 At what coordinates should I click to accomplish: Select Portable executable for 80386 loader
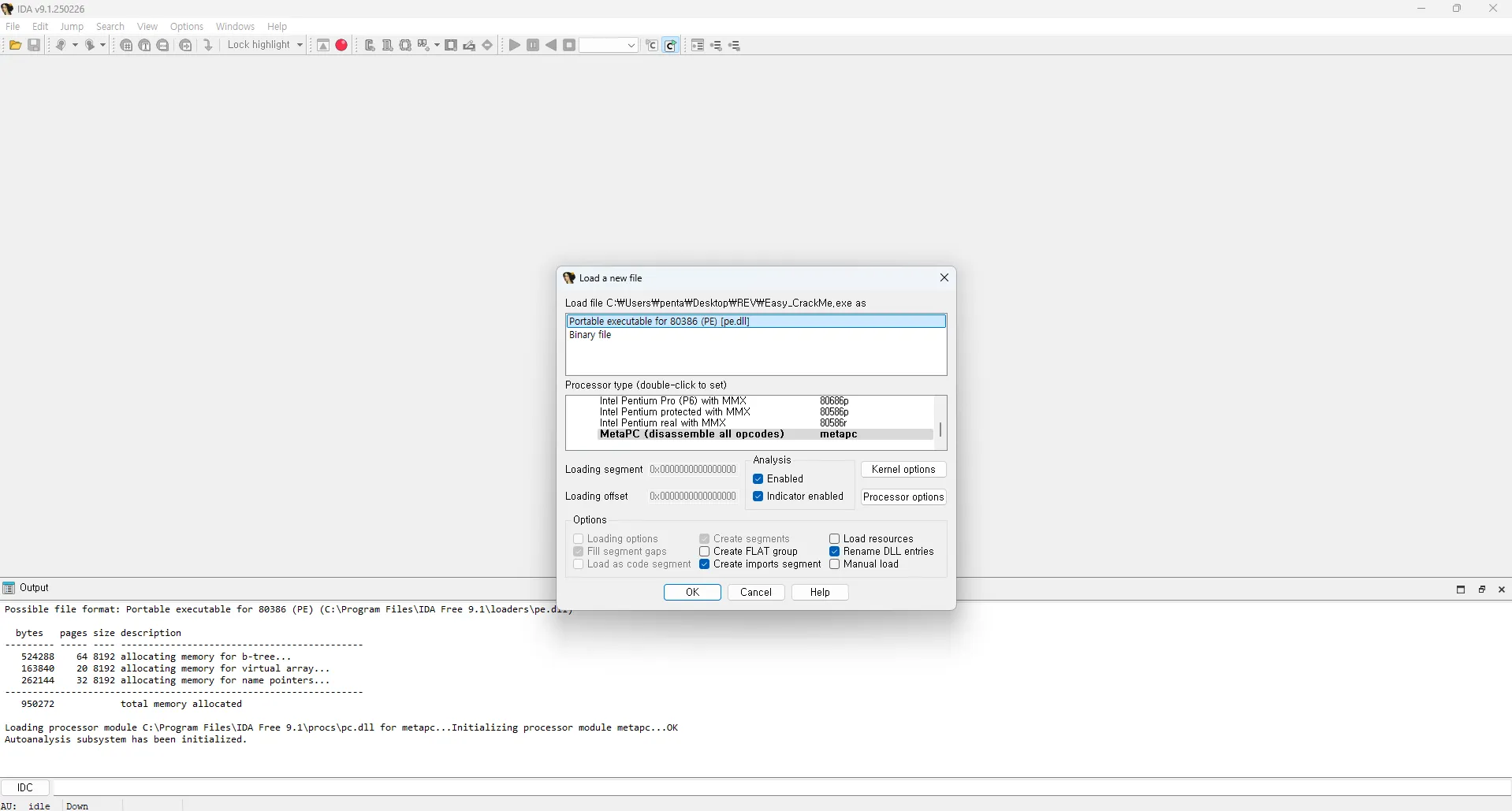[x=756, y=322]
